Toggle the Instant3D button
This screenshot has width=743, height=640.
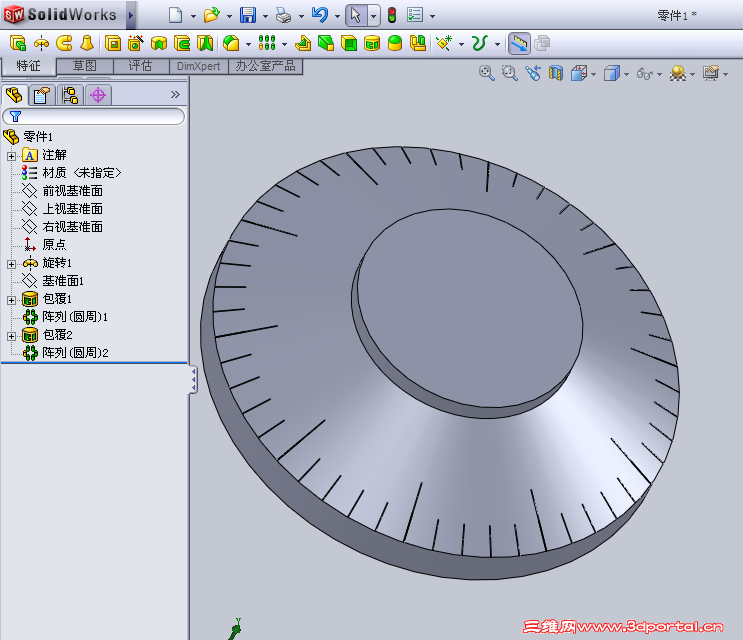coord(519,43)
